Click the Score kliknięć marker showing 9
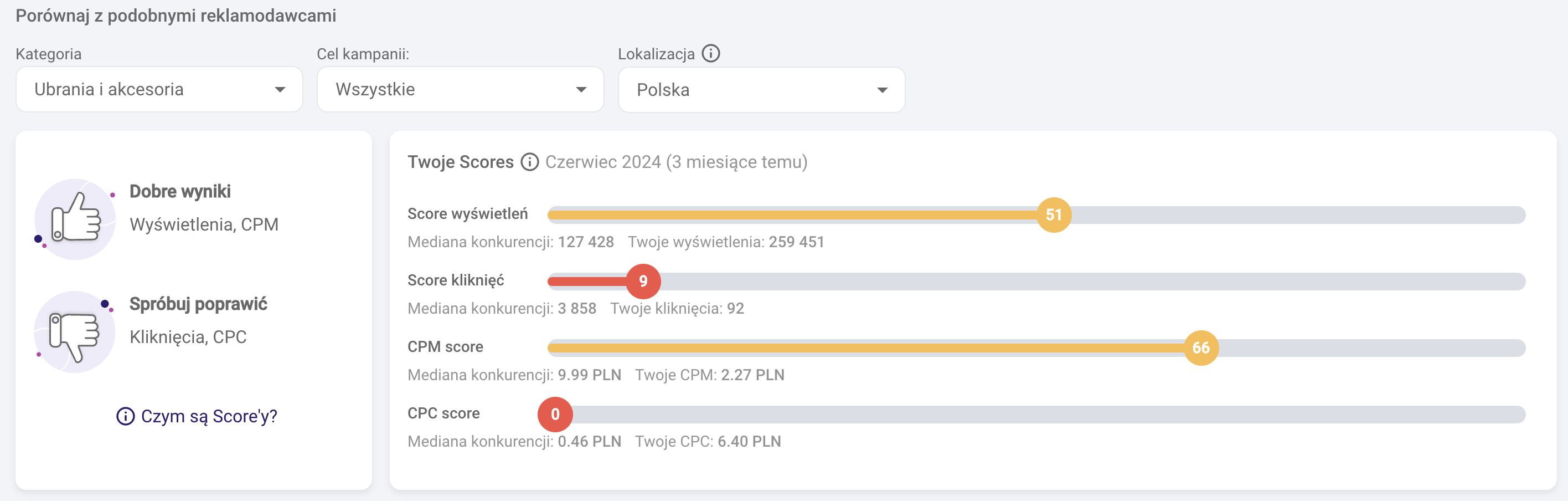 point(643,281)
